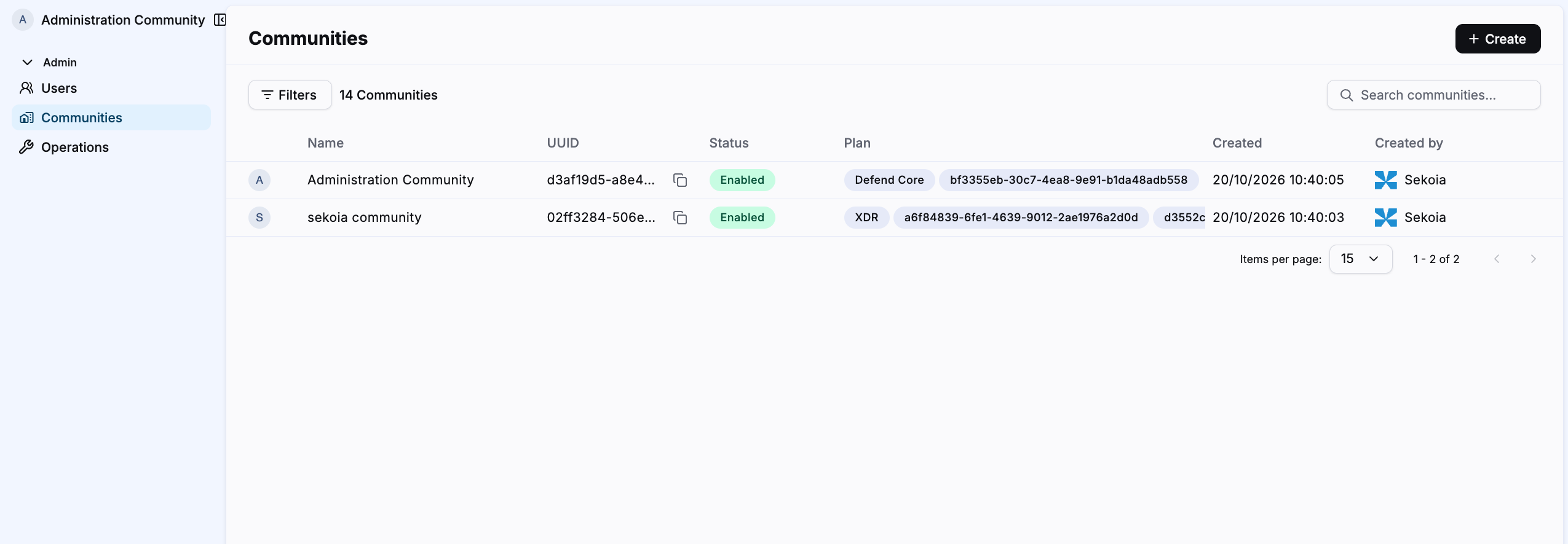Click the Enabled status of Administration Community

tap(742, 180)
